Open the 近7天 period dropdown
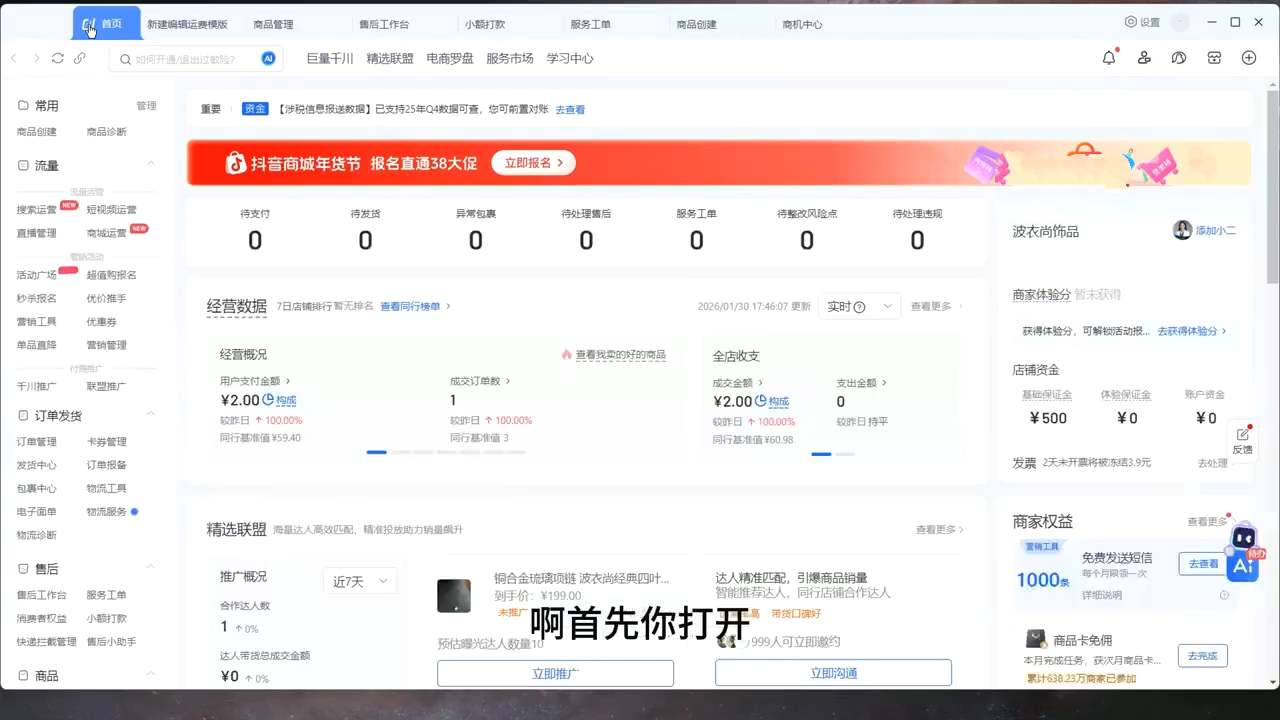This screenshot has height=720, width=1280. pyautogui.click(x=359, y=581)
